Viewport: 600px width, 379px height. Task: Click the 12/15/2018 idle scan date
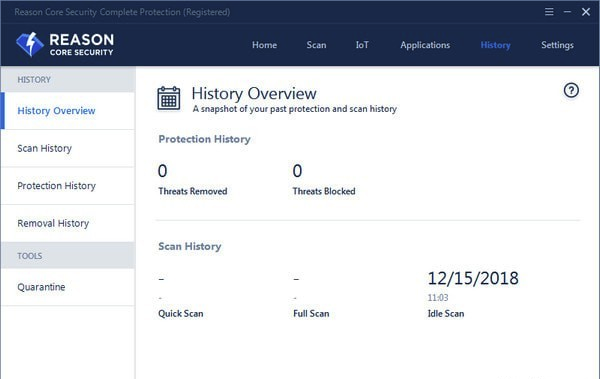(x=473, y=278)
